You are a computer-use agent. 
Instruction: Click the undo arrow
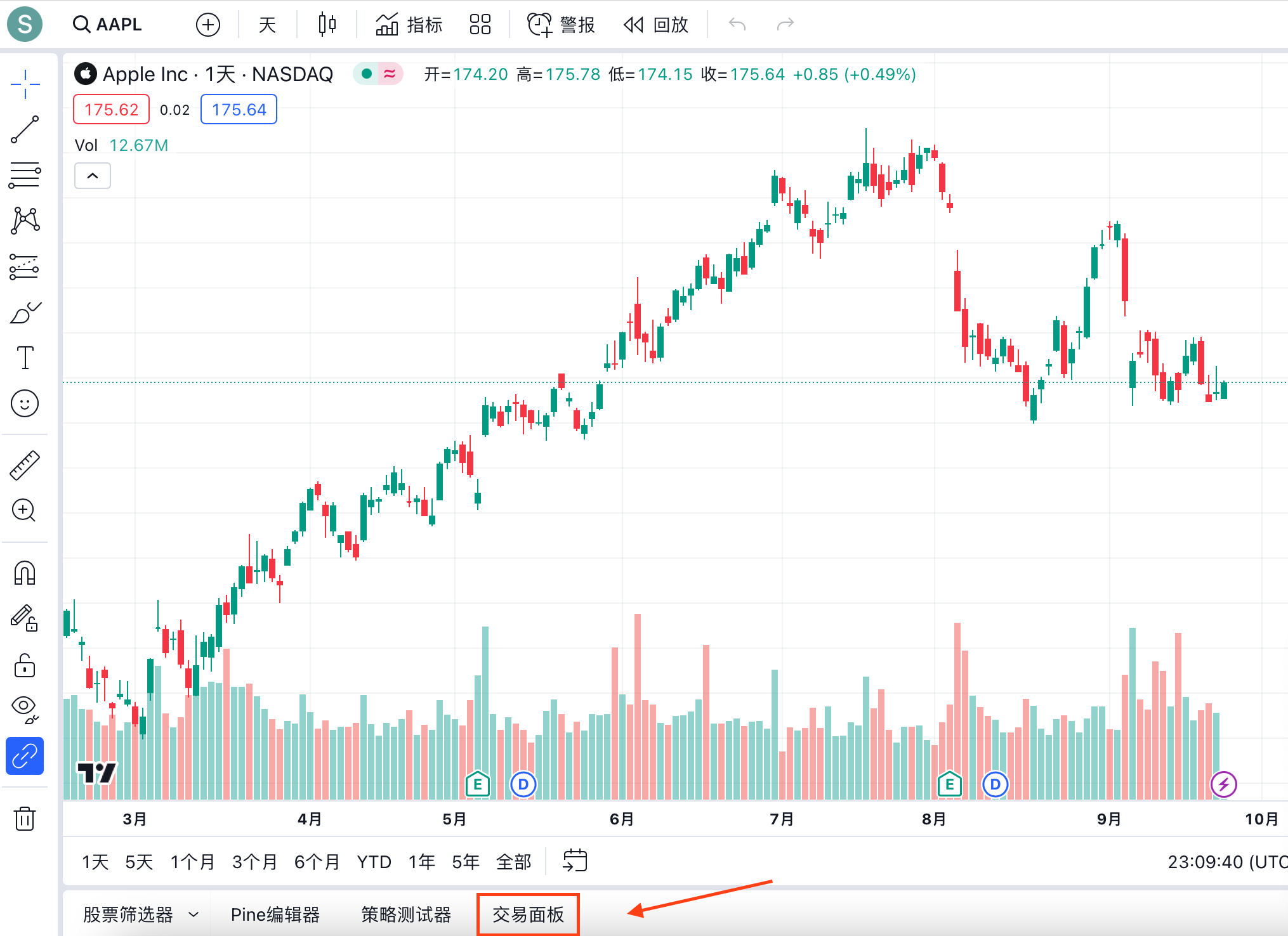point(737,25)
